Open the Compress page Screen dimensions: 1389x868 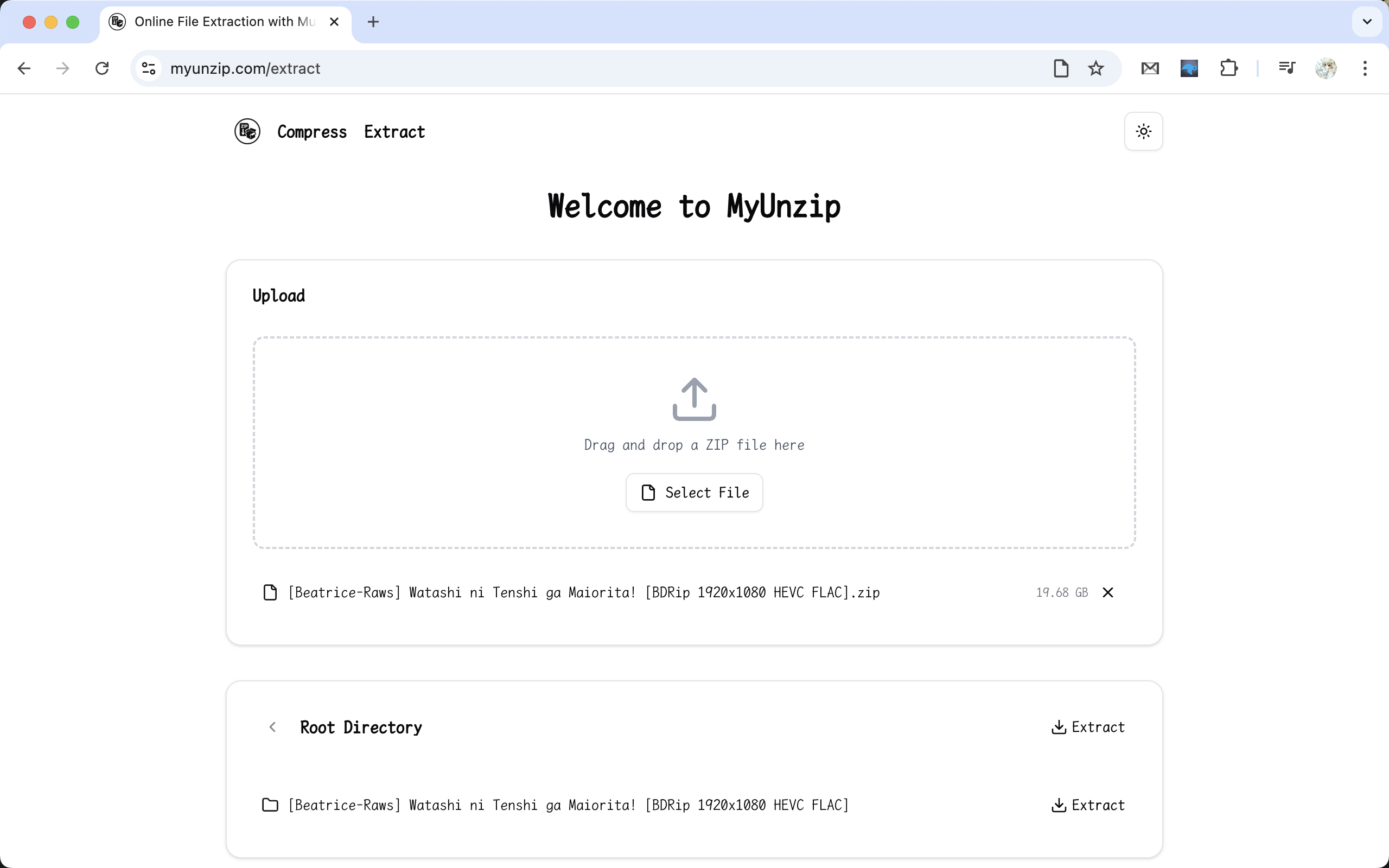pos(311,132)
